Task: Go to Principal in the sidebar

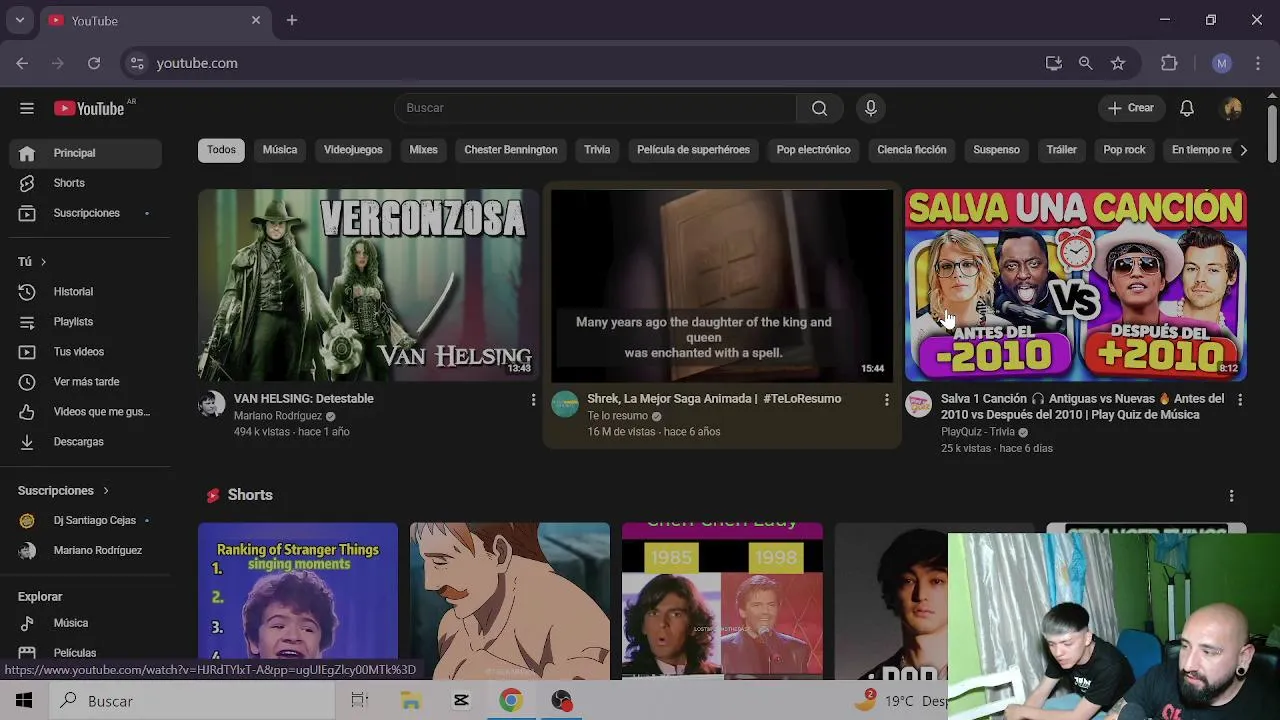Action: pyautogui.click(x=85, y=153)
